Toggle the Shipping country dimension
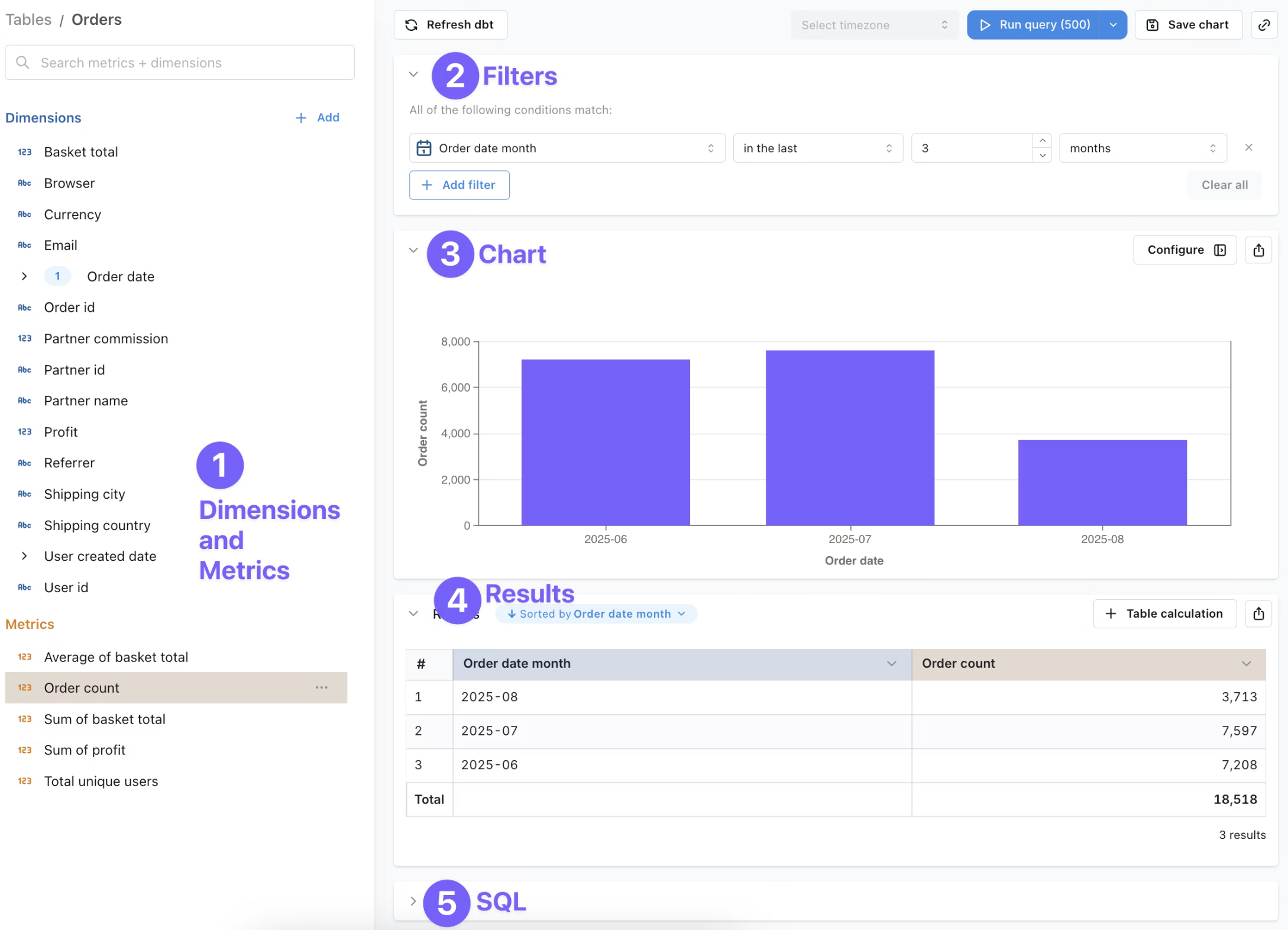The image size is (1288, 930). click(x=97, y=525)
